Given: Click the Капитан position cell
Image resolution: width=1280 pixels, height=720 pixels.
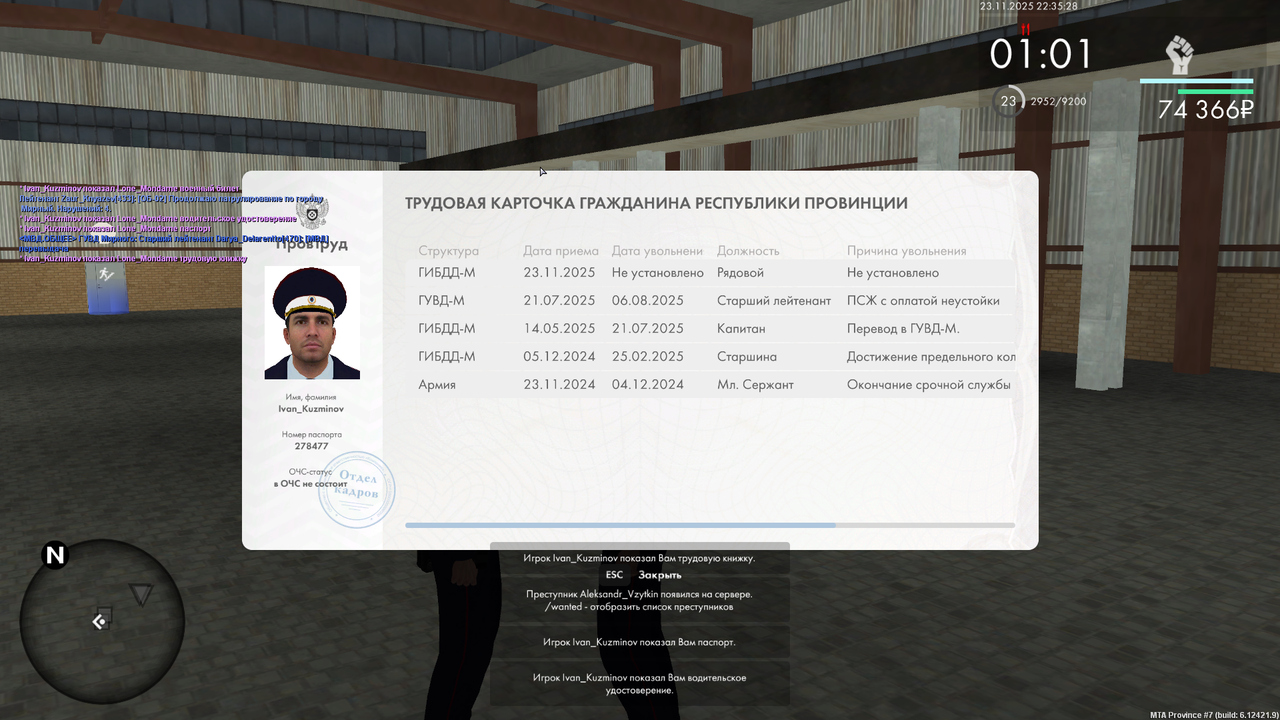Looking at the screenshot, I should tap(741, 329).
